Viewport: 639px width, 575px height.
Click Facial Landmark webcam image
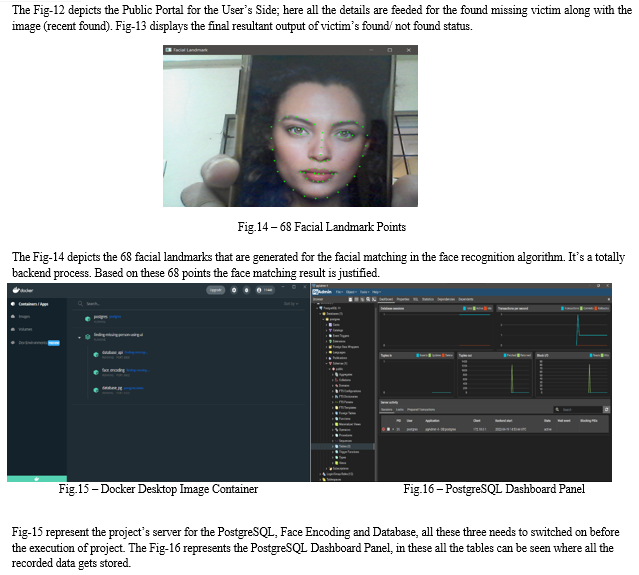tap(290, 131)
